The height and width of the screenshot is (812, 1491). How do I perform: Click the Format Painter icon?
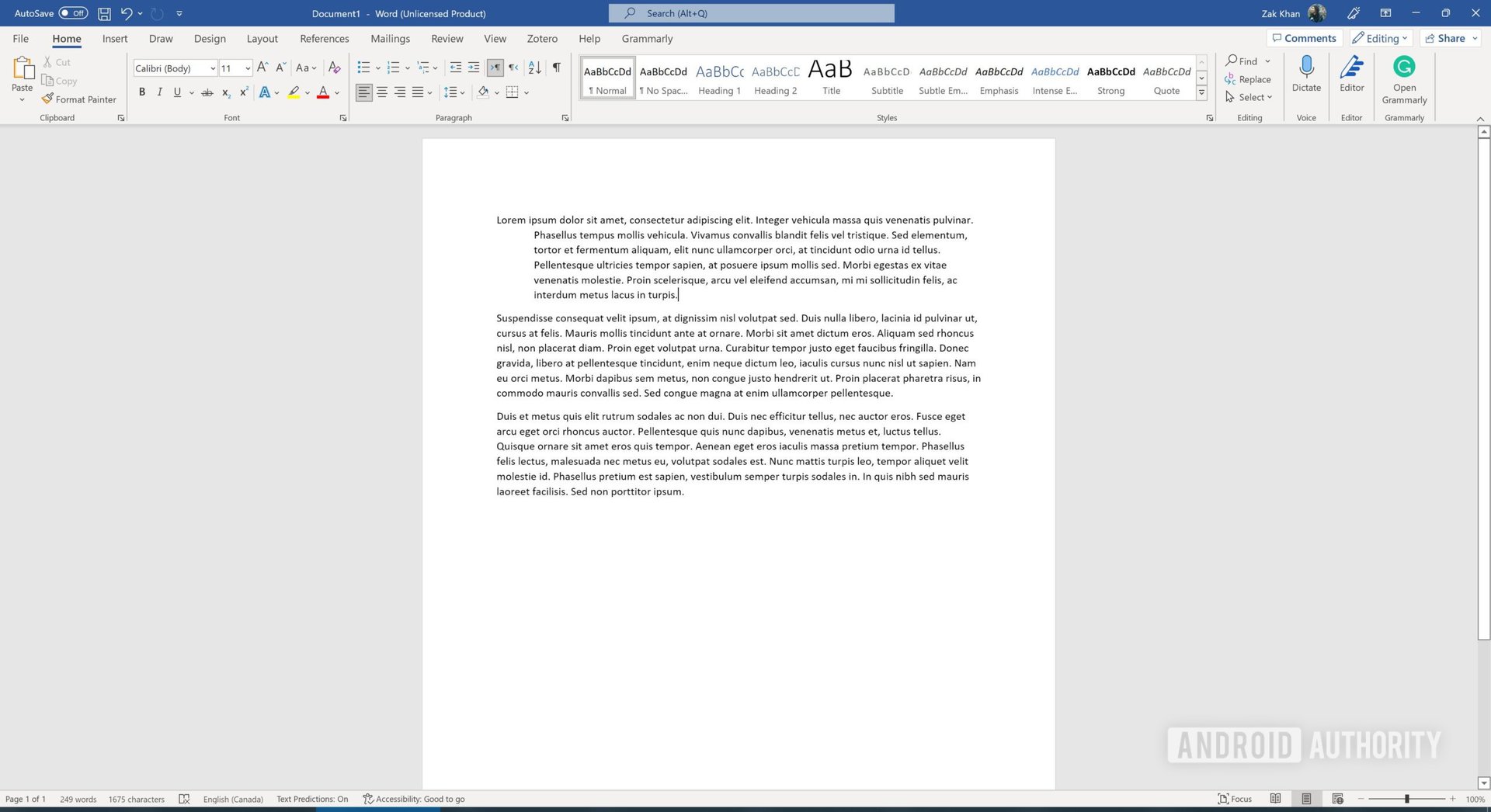point(48,99)
